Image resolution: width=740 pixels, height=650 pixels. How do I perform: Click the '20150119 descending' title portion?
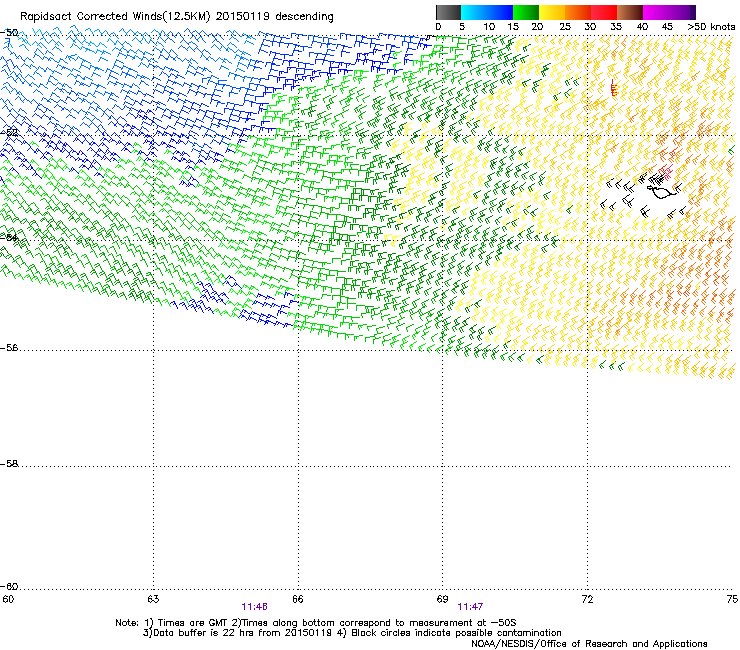[274, 17]
